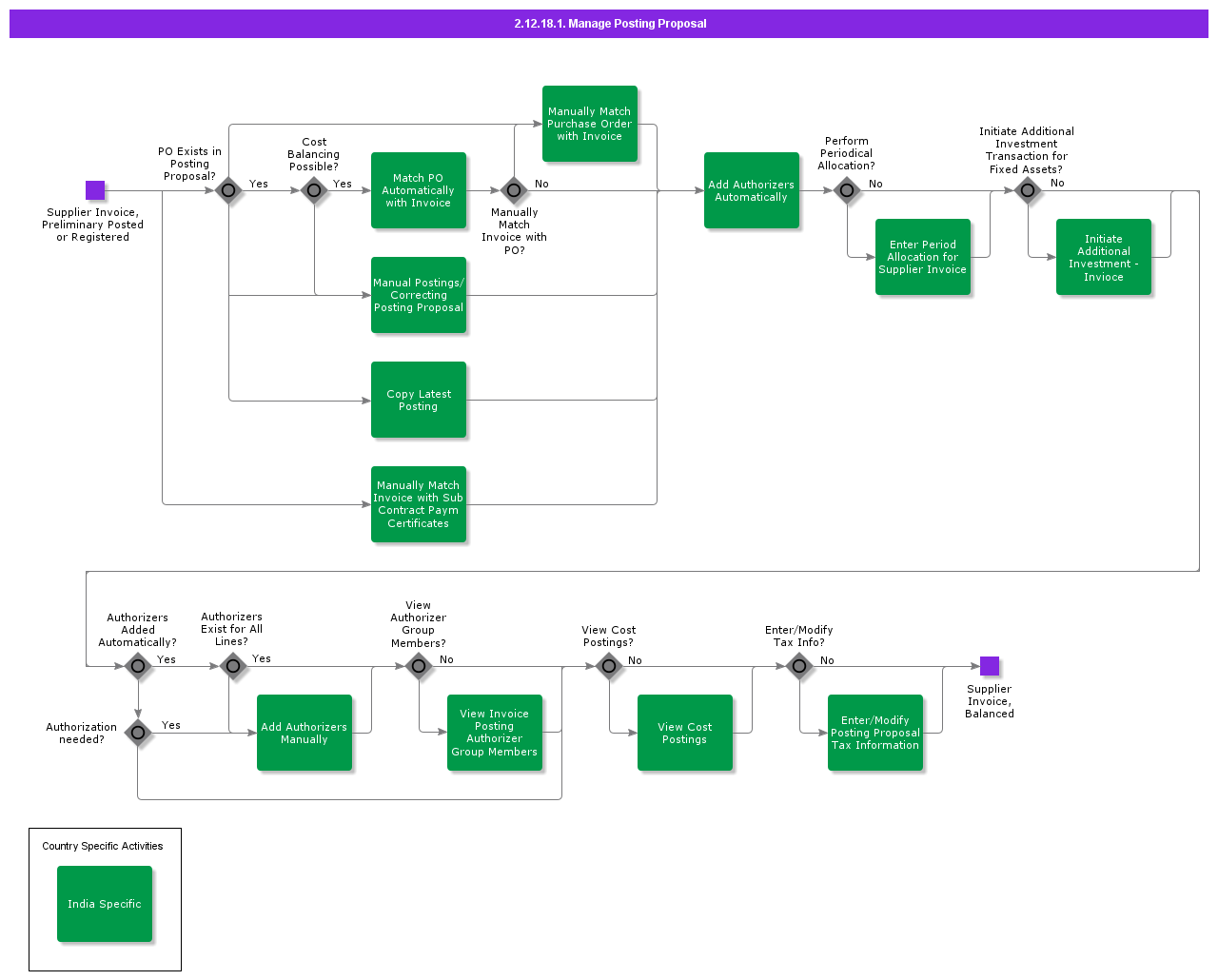This screenshot has width=1218, height=980.
Task: Open Match PO Automatically with Invoice activity
Action: point(419,190)
